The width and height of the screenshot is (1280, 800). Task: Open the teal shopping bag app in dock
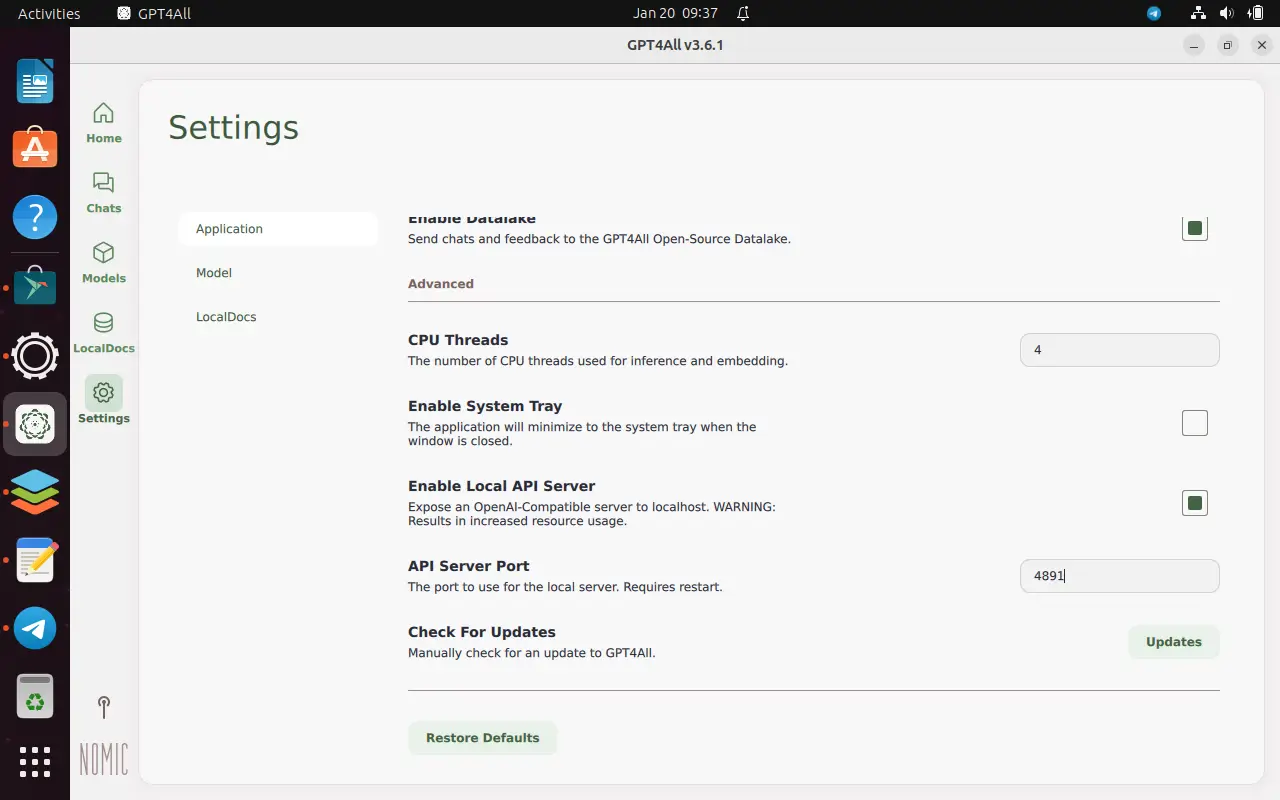pyautogui.click(x=35, y=287)
